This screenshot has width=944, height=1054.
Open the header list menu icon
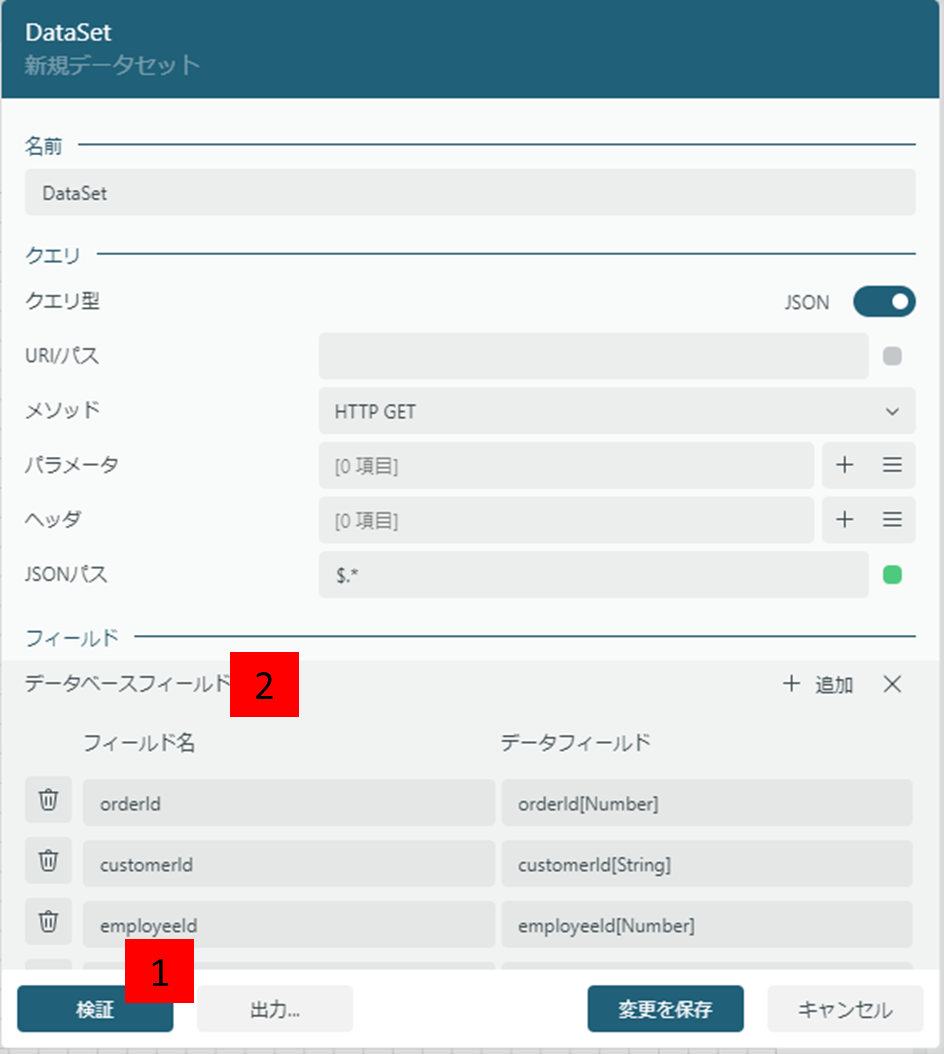[x=892, y=520]
